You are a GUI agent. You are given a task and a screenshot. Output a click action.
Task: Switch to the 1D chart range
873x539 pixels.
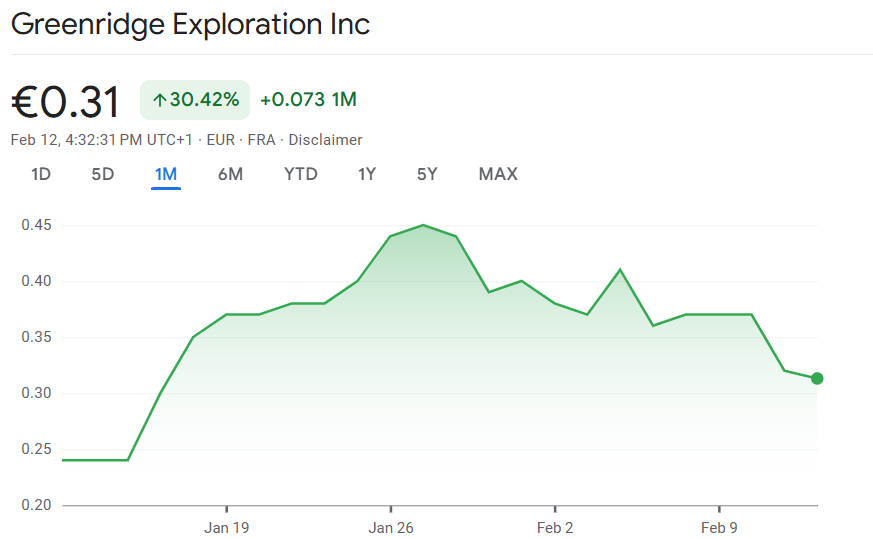tap(41, 174)
